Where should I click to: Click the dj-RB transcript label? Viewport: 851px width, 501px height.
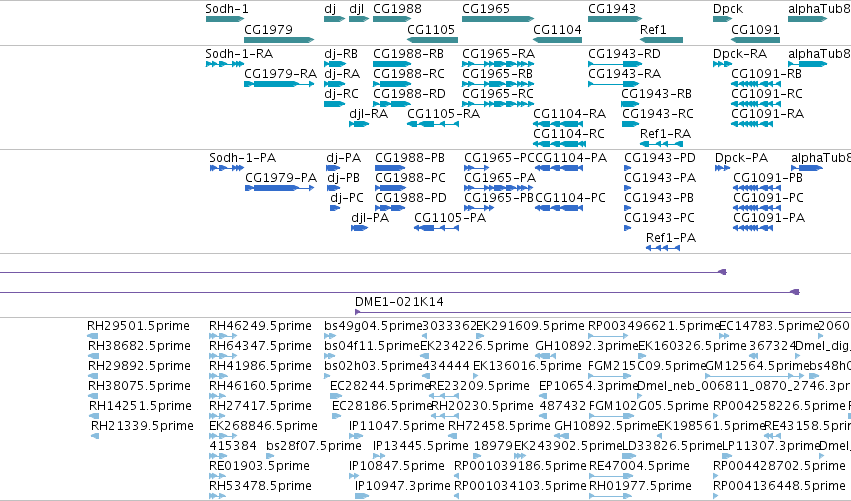point(341,54)
